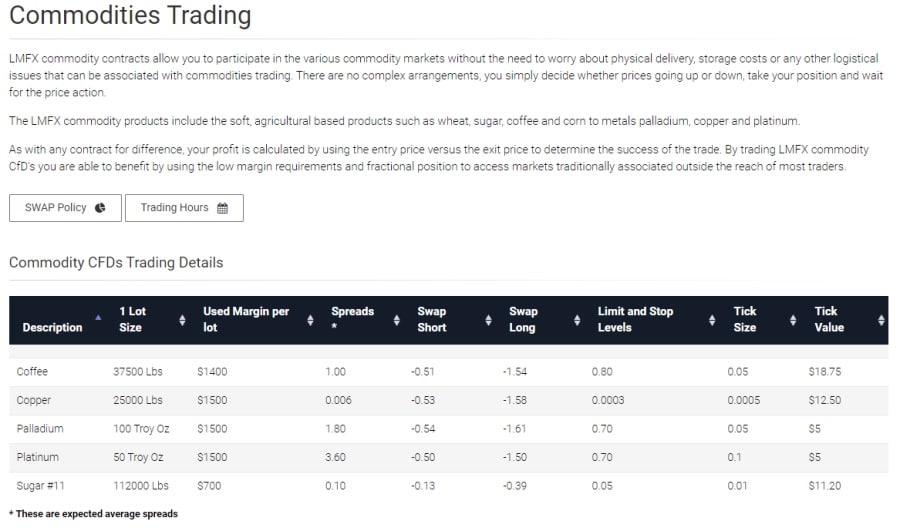
Task: Click the Platinum row description
Action: (37, 457)
